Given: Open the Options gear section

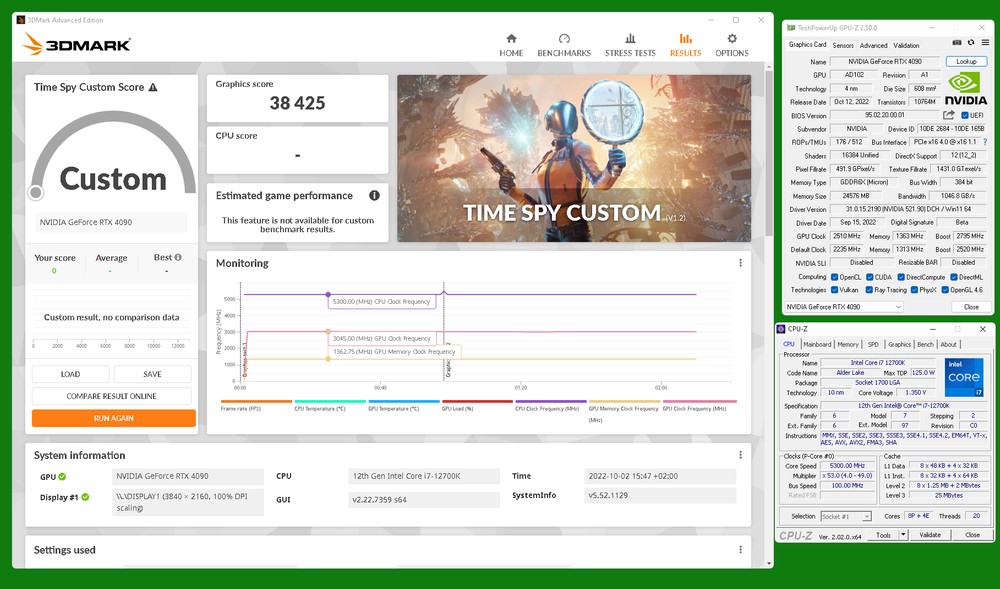Looking at the screenshot, I should 732,45.
